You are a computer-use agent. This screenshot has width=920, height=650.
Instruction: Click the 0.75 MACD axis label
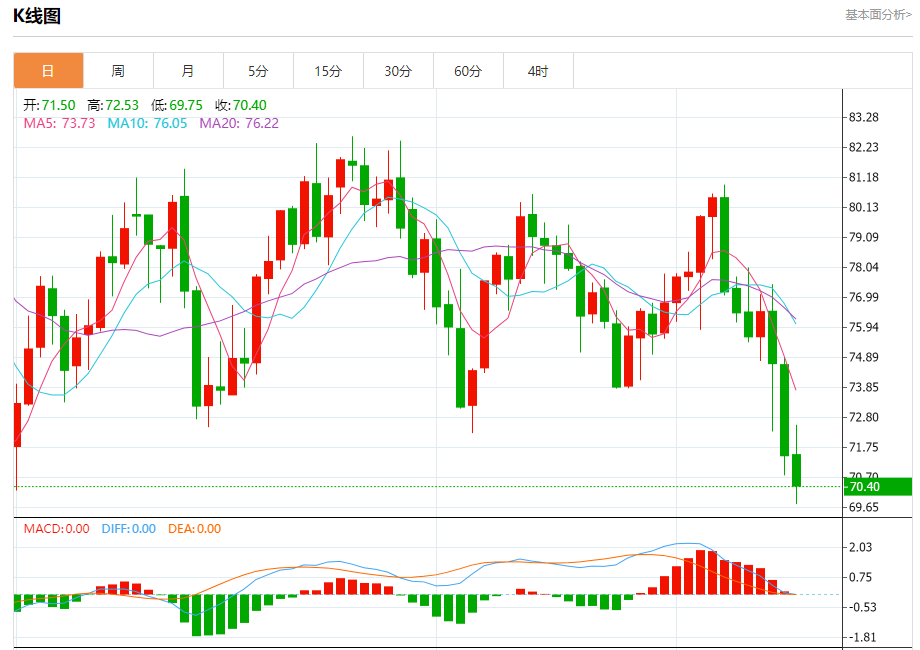(x=860, y=577)
